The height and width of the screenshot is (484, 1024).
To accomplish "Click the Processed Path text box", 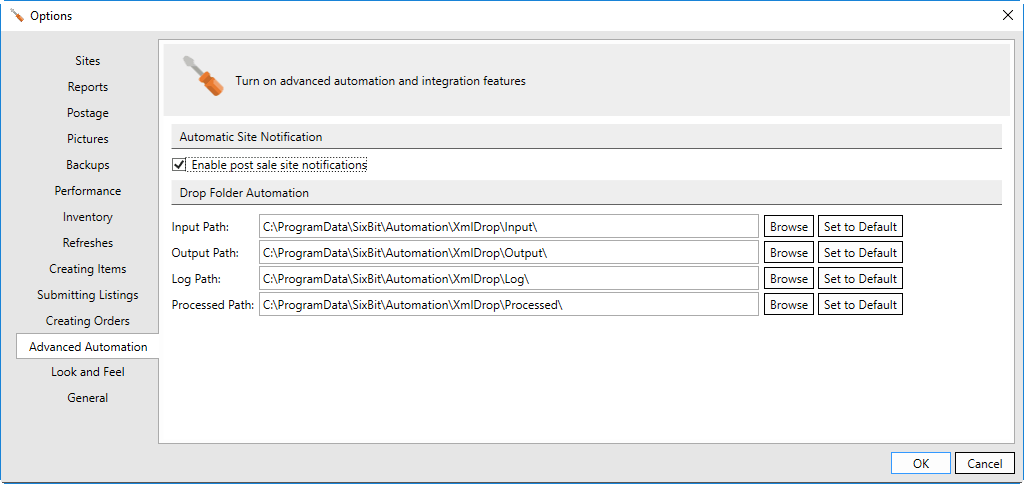I will click(509, 304).
